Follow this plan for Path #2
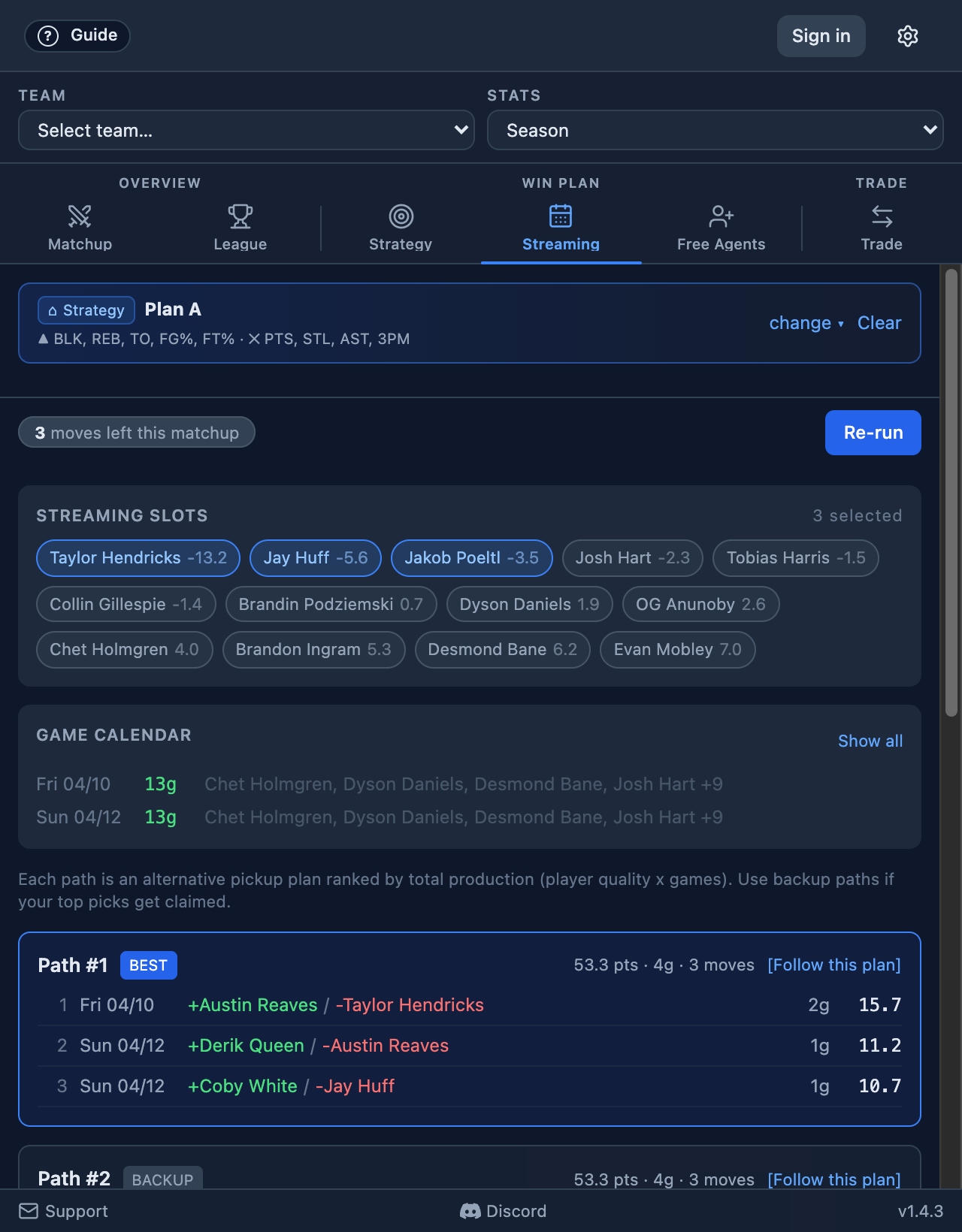This screenshot has height=1232, width=962. click(x=834, y=1179)
